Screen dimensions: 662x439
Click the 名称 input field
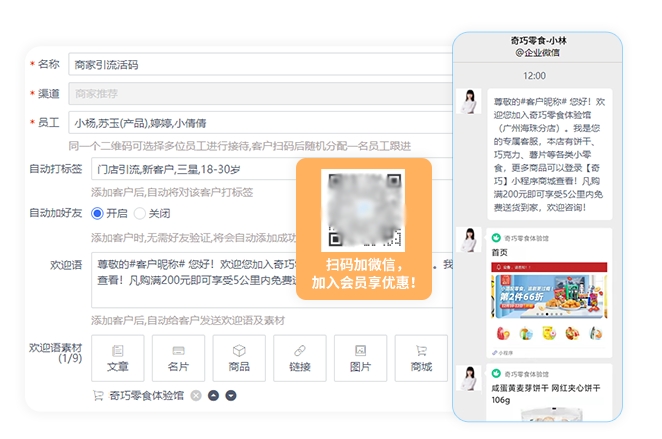click(x=260, y=64)
